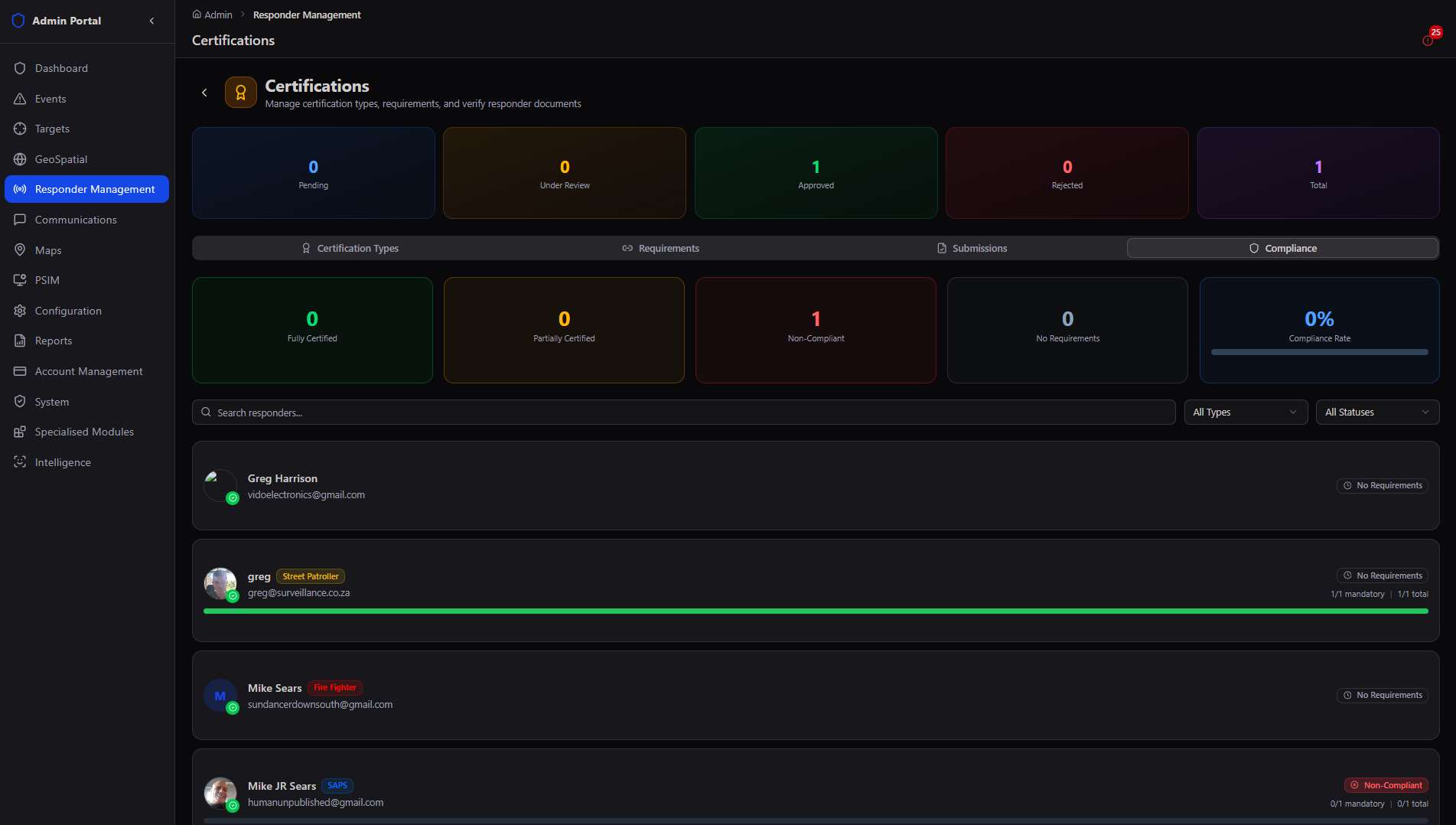Click the No Requirements stat card
The image size is (1456, 825).
[x=1067, y=330]
